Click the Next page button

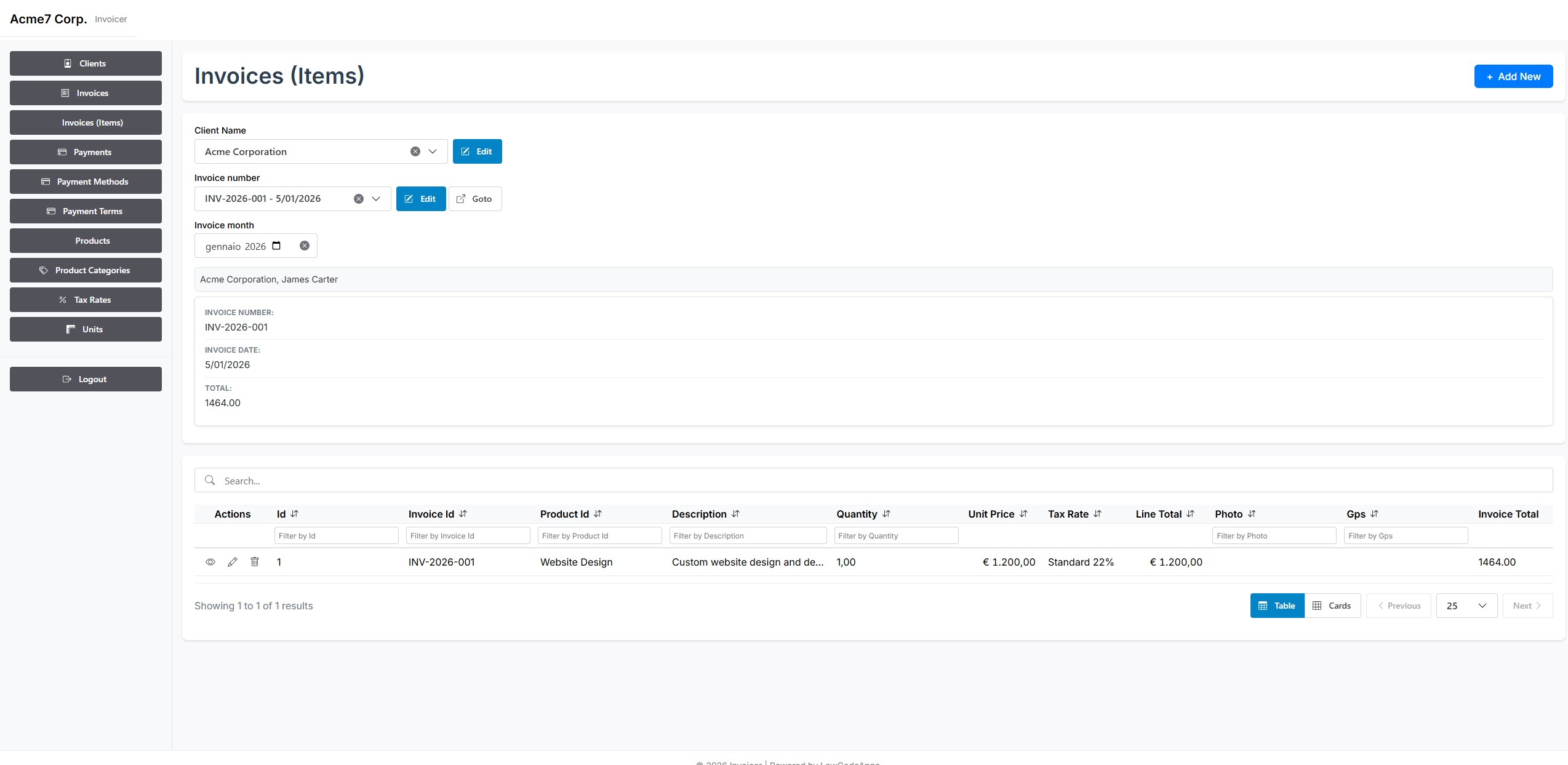(1527, 606)
